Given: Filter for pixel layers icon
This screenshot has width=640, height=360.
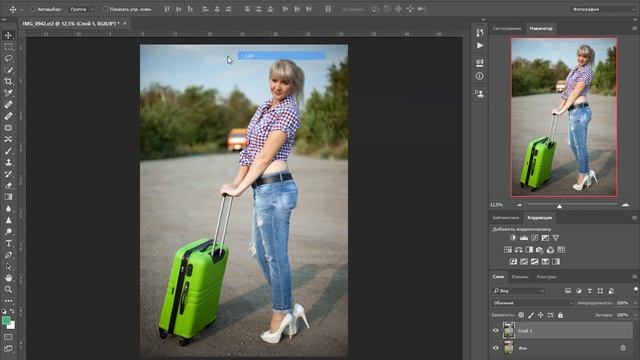Looking at the screenshot, I should tap(568, 291).
